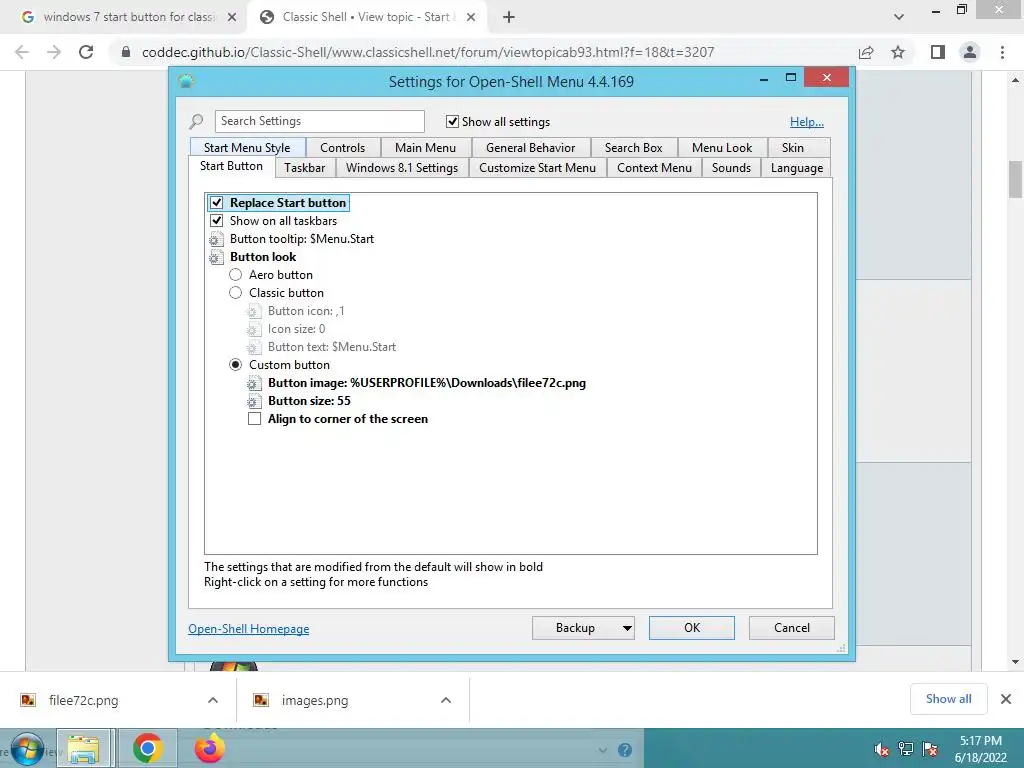Visit the Open-Shell Homepage link
Viewport: 1024px width, 768px height.
coord(249,629)
